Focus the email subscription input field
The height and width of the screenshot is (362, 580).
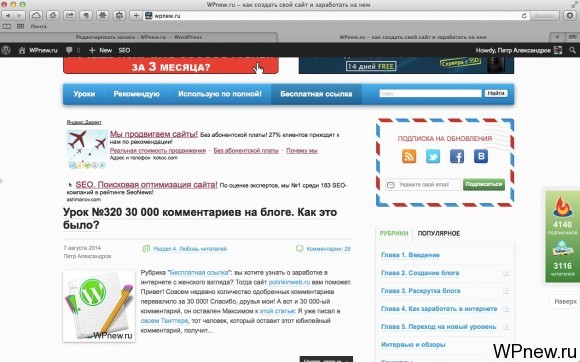tap(423, 185)
